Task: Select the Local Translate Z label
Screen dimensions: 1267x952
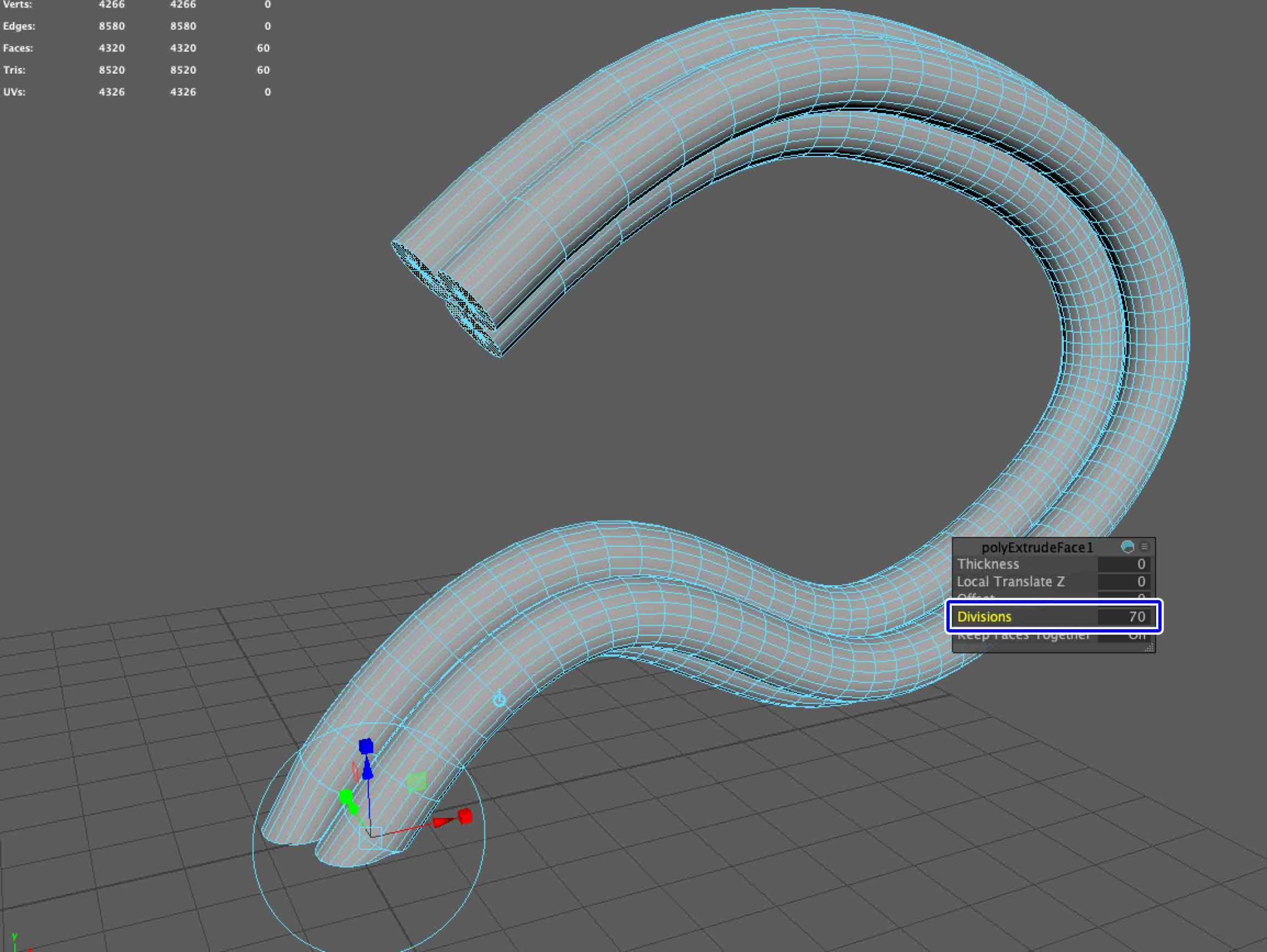Action: (1011, 581)
